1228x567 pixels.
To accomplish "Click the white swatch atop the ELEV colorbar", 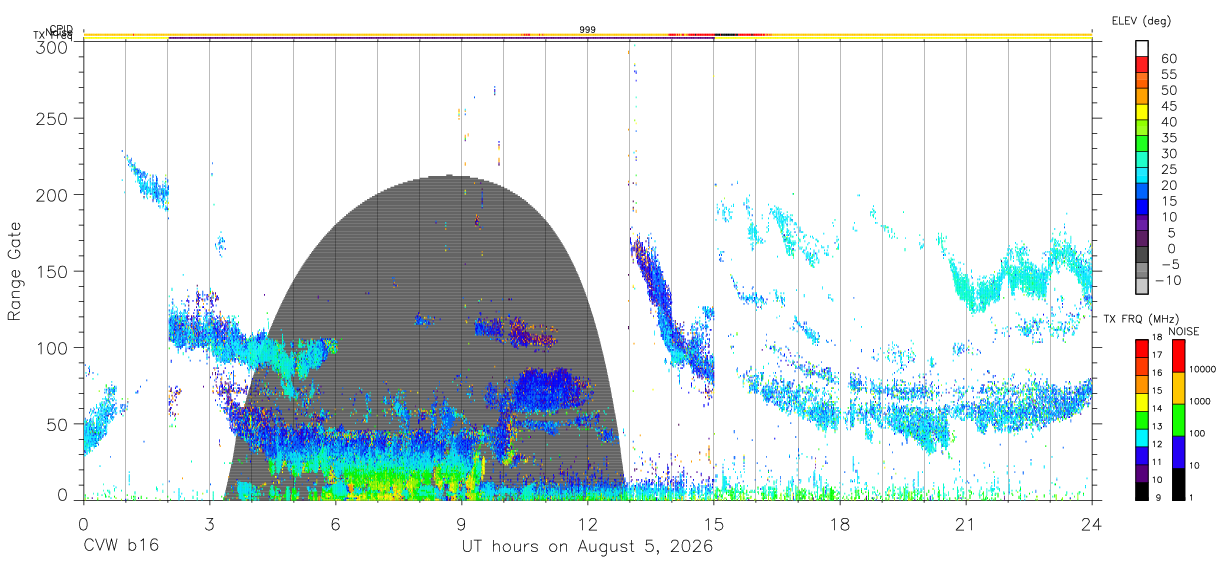I will click(x=1142, y=49).
